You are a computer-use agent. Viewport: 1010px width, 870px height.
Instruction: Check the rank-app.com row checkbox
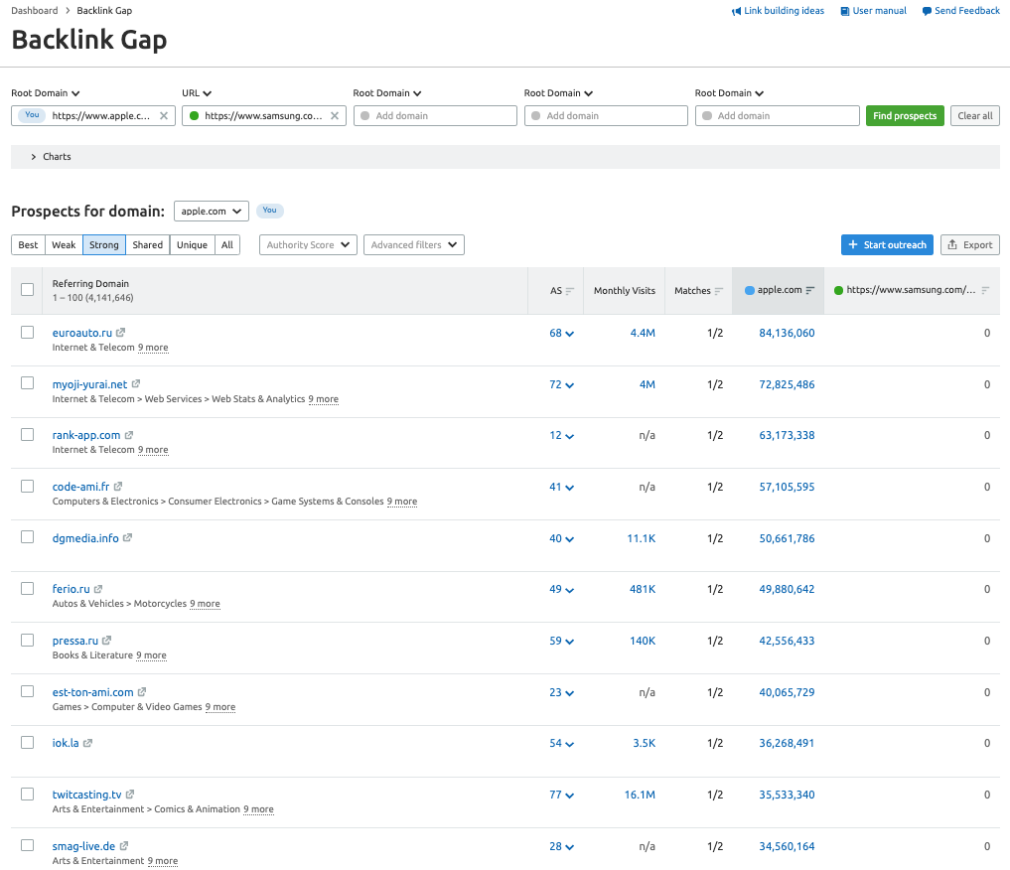click(x=27, y=435)
